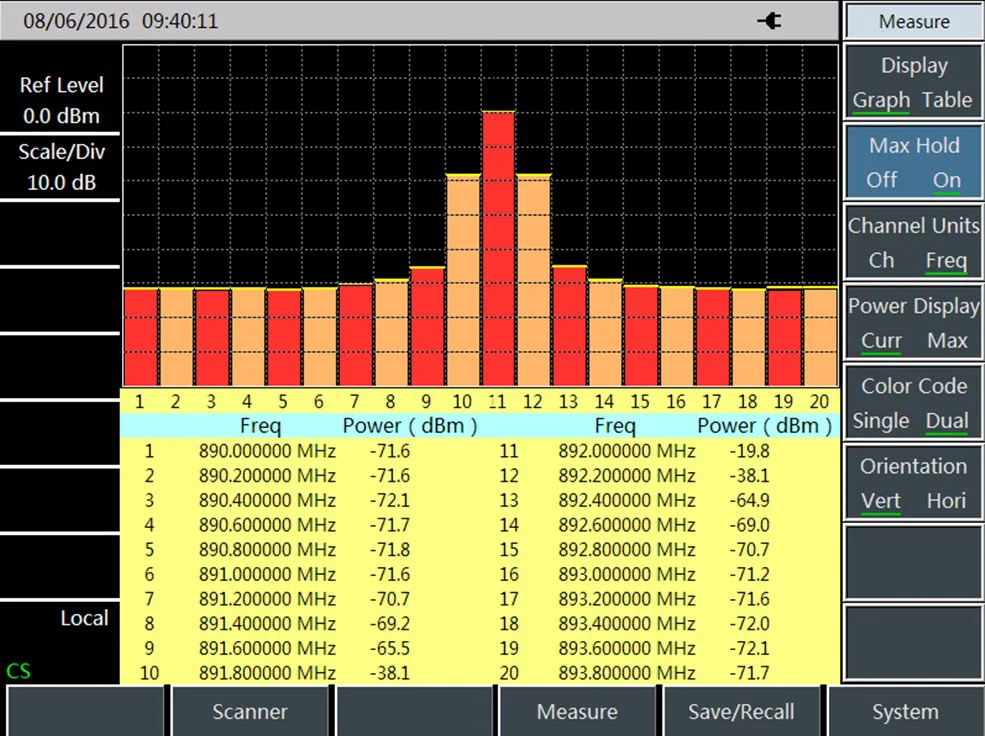Switch Power Display to Max

click(x=945, y=340)
